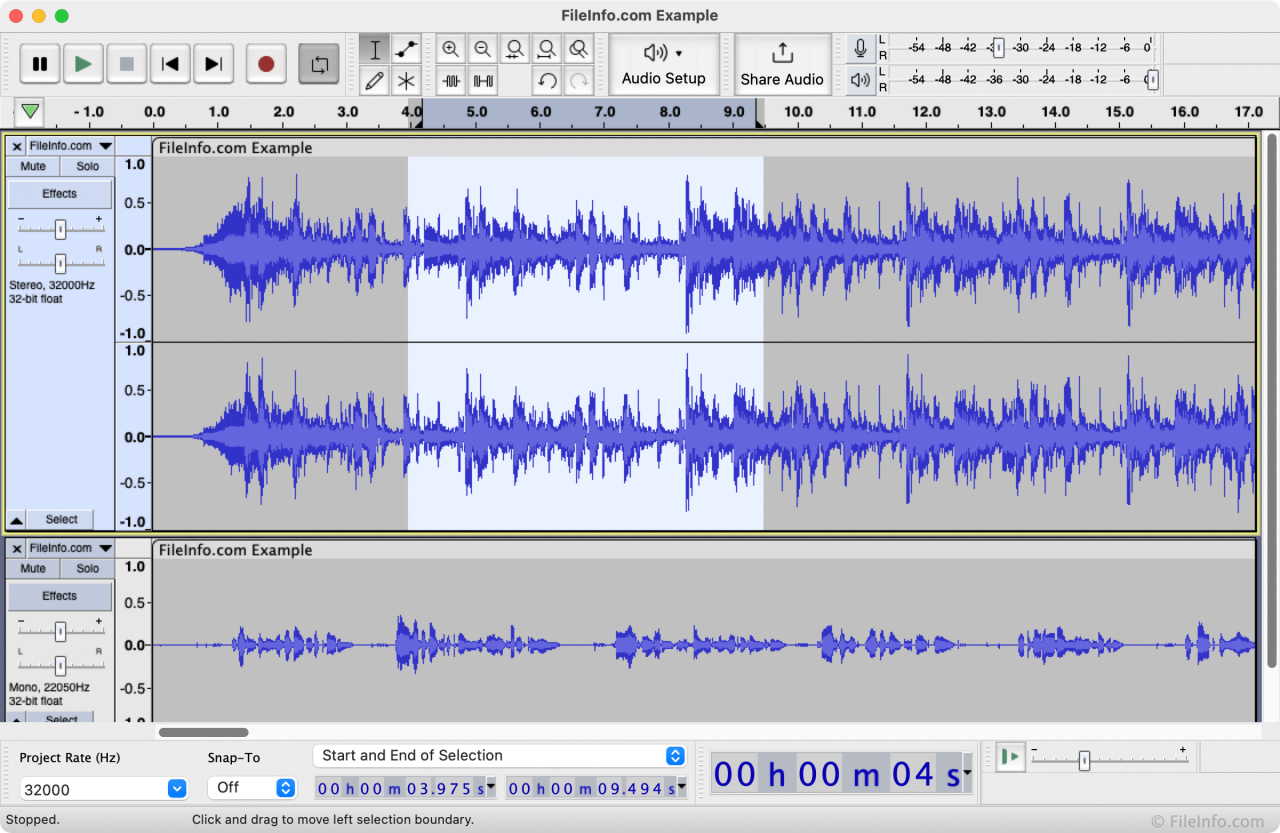
Task: Open the Snap-To Off dropdown
Action: [286, 788]
